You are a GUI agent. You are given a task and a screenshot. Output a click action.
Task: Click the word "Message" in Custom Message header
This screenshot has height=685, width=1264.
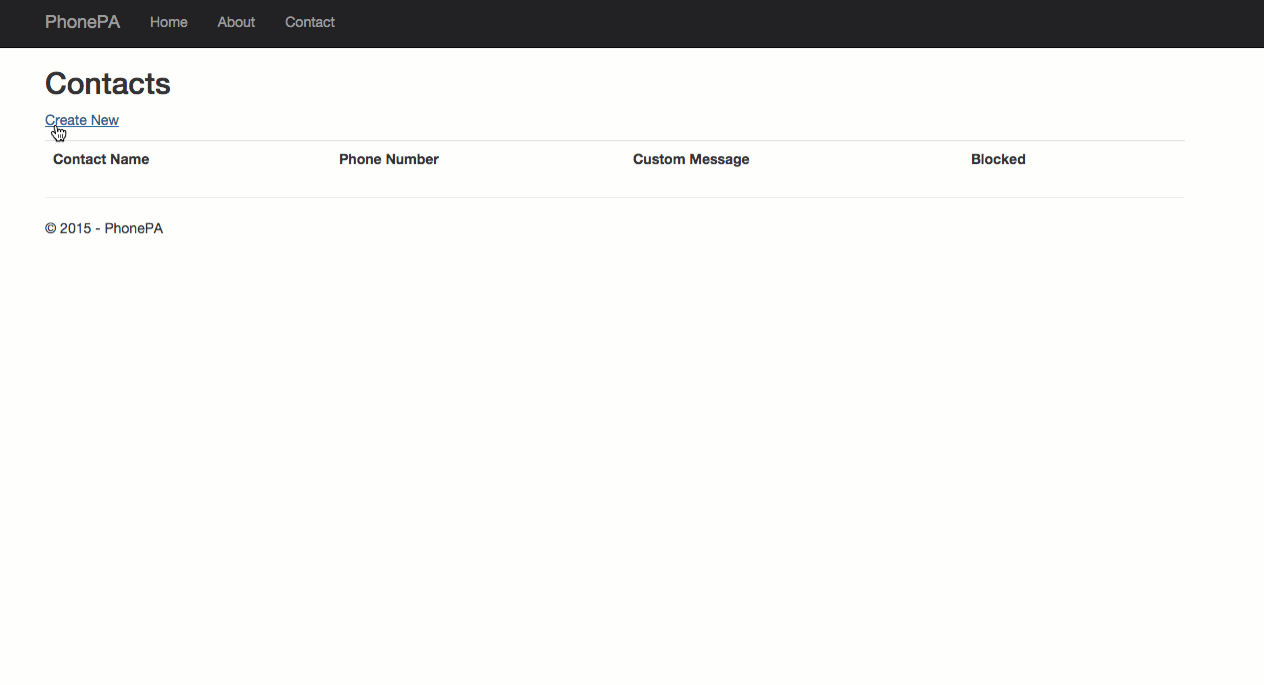719,159
